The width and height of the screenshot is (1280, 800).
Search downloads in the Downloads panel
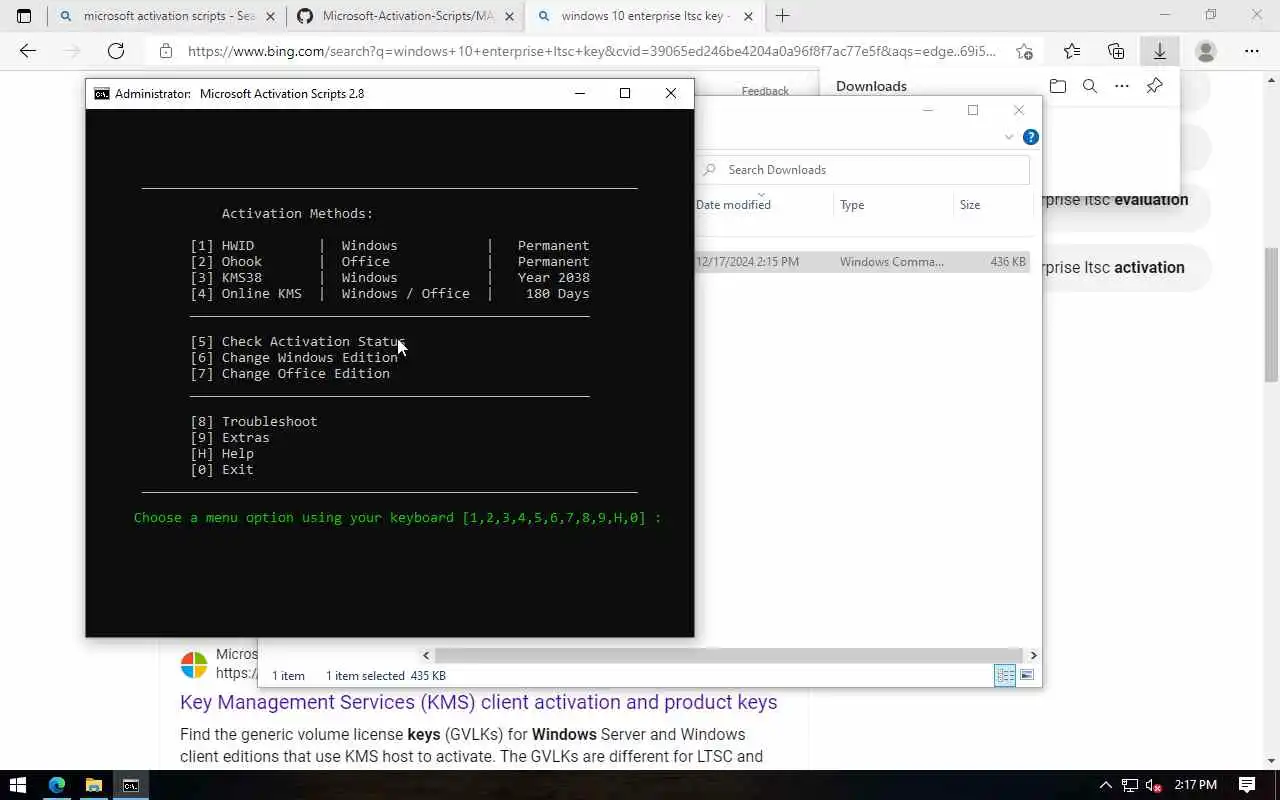point(1090,86)
